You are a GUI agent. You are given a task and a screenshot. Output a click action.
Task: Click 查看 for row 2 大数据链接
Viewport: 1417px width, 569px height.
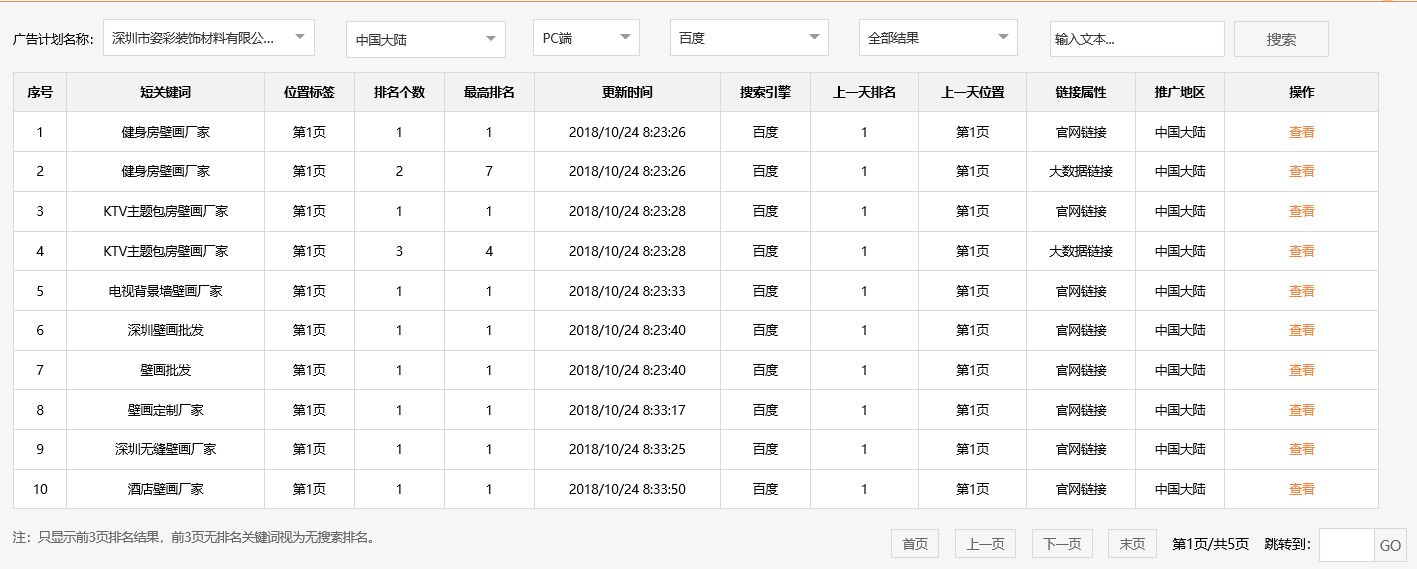tap(1301, 171)
